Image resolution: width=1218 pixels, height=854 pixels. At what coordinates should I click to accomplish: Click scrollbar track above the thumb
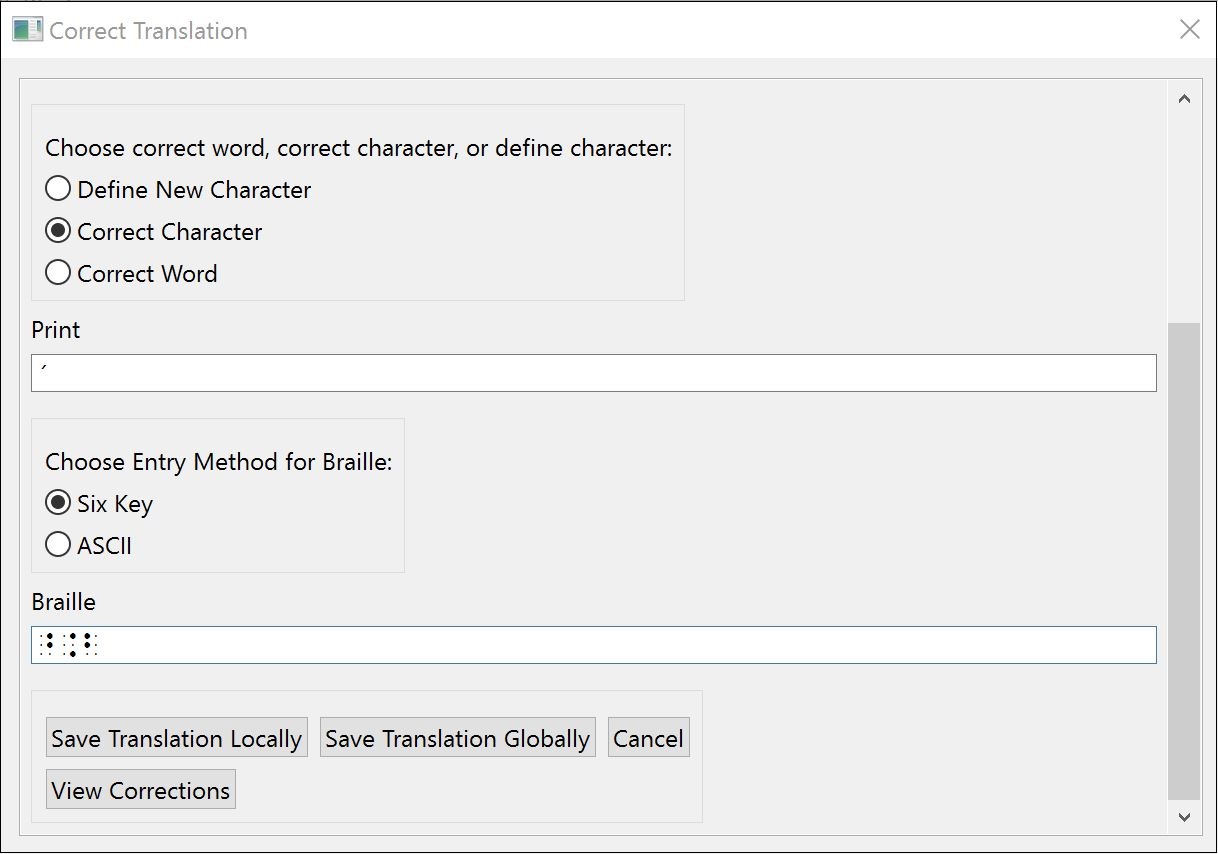(1184, 218)
